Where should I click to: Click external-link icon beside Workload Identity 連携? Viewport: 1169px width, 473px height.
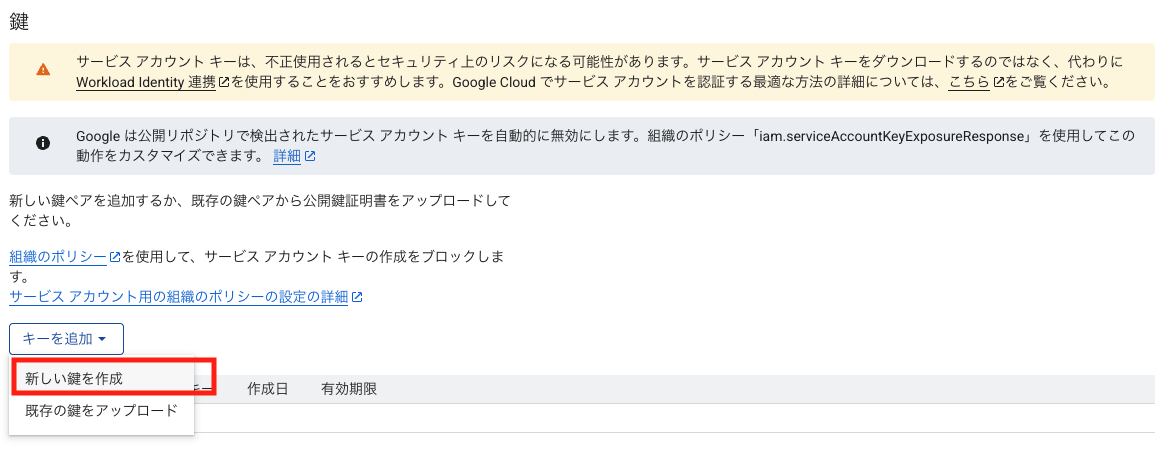224,82
